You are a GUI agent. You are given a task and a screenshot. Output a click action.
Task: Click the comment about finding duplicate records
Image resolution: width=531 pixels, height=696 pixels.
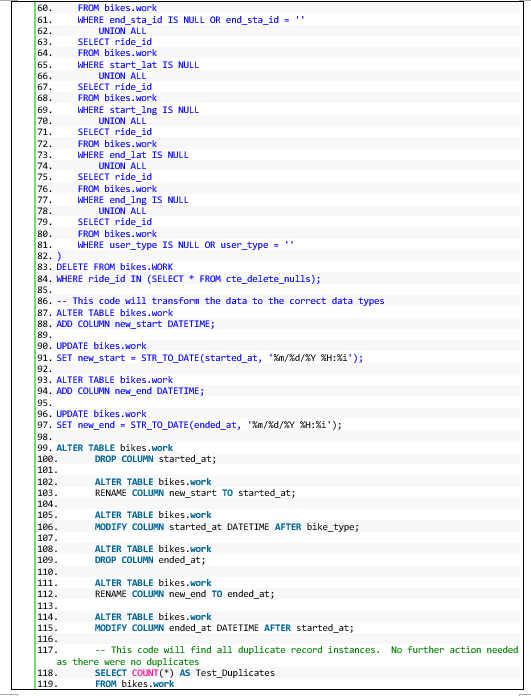click(x=287, y=656)
